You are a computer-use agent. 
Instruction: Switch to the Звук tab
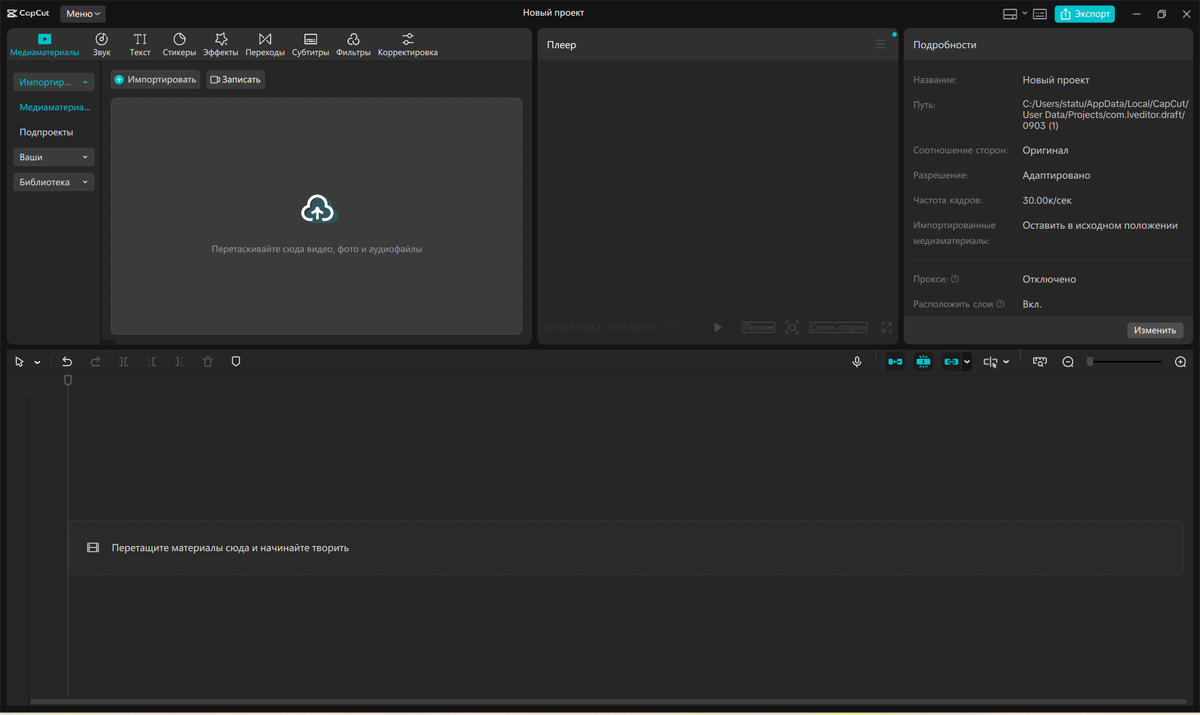point(102,45)
